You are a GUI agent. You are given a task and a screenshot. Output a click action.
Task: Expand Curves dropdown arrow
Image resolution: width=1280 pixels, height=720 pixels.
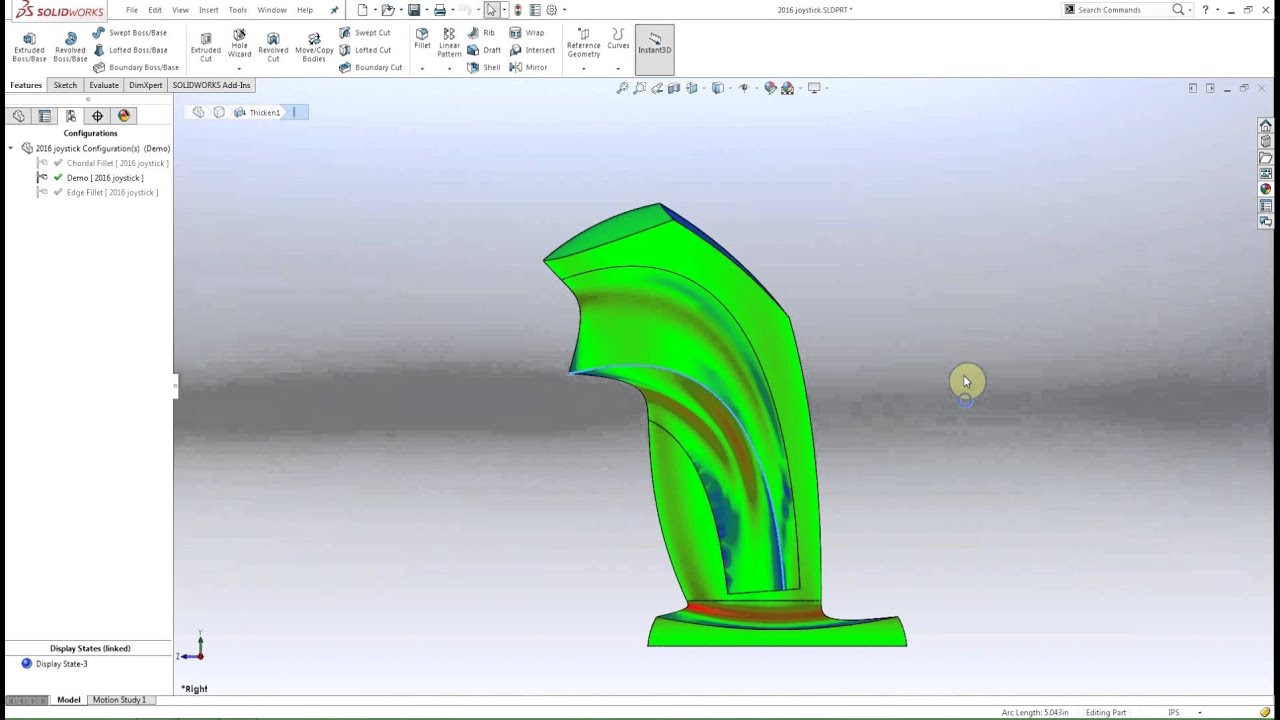(x=618, y=68)
